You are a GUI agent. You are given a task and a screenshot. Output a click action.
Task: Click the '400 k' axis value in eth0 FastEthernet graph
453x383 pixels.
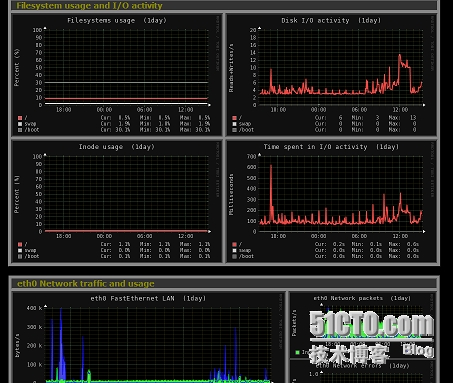[35, 308]
